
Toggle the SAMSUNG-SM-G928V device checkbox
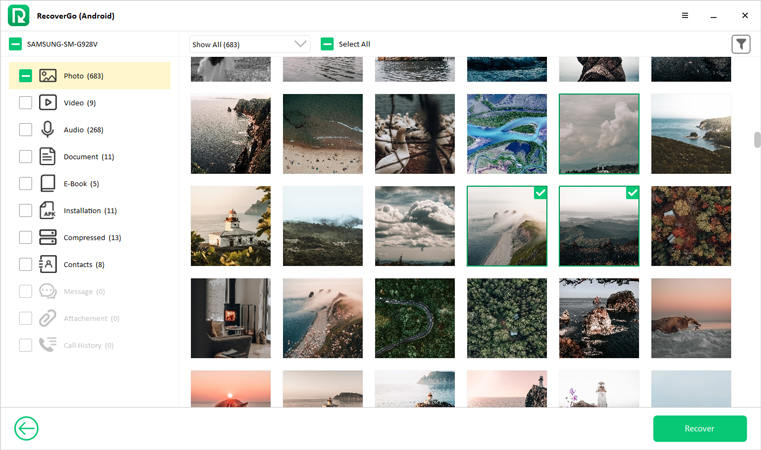click(15, 44)
